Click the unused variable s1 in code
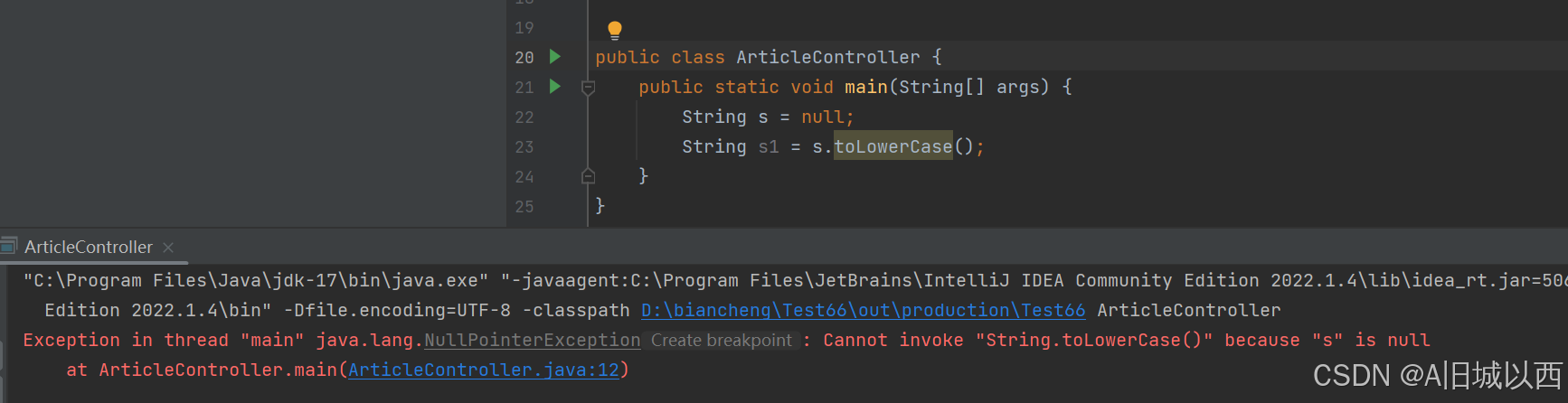 pyautogui.click(x=769, y=147)
